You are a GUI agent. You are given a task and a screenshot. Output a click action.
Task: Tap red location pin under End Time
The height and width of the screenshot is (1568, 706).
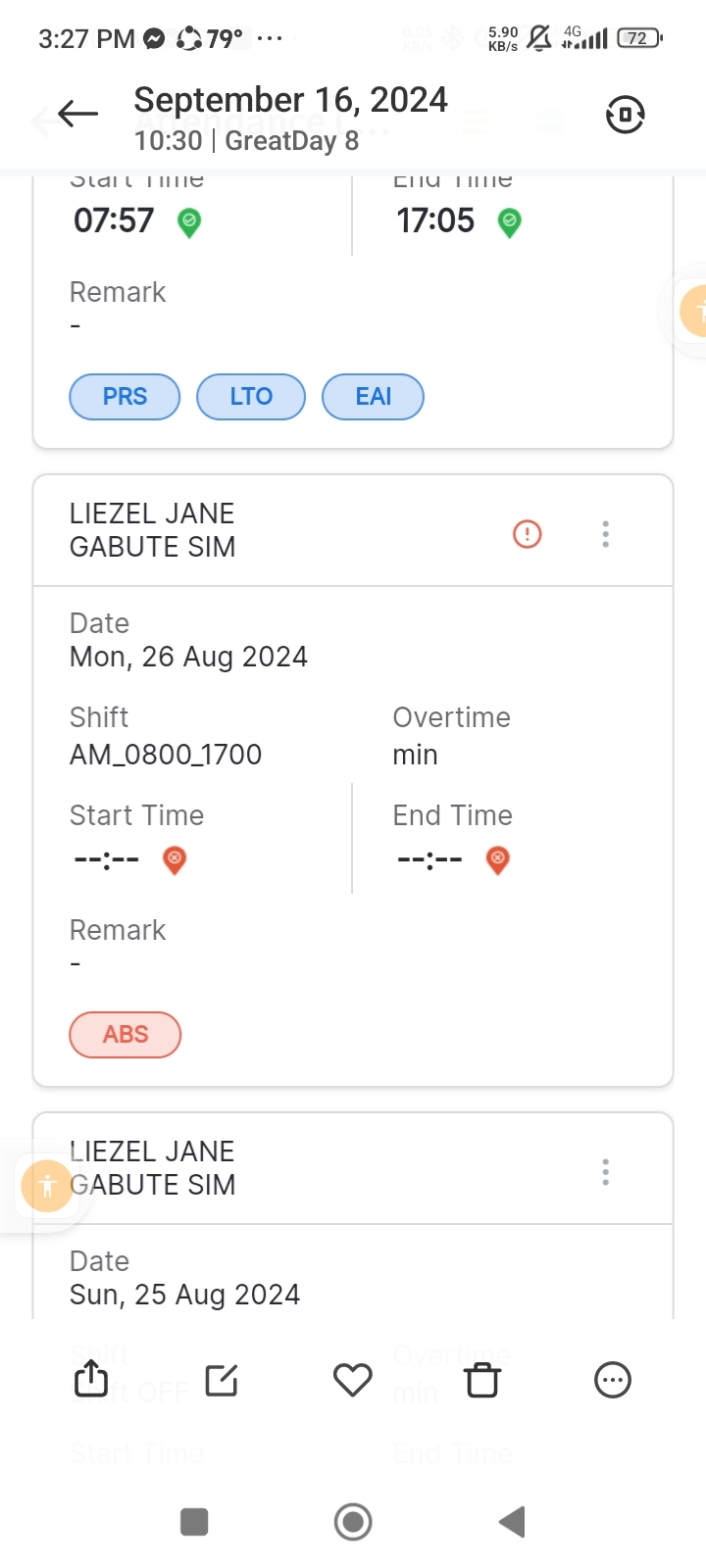click(498, 860)
